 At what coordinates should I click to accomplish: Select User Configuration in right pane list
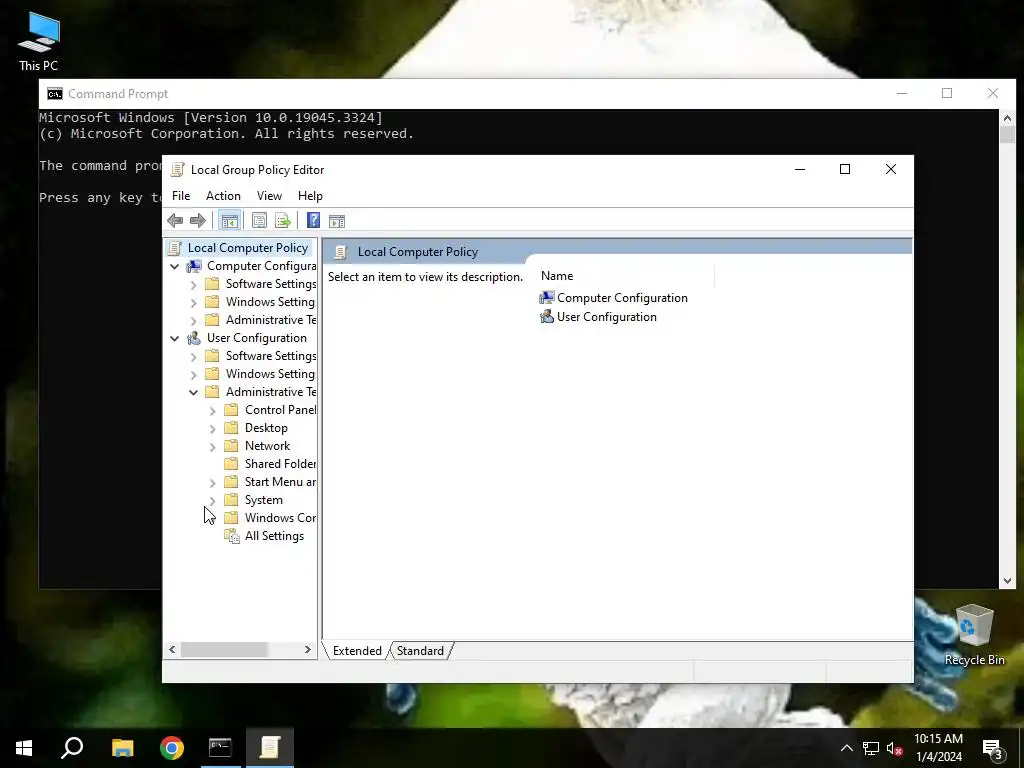click(x=598, y=317)
